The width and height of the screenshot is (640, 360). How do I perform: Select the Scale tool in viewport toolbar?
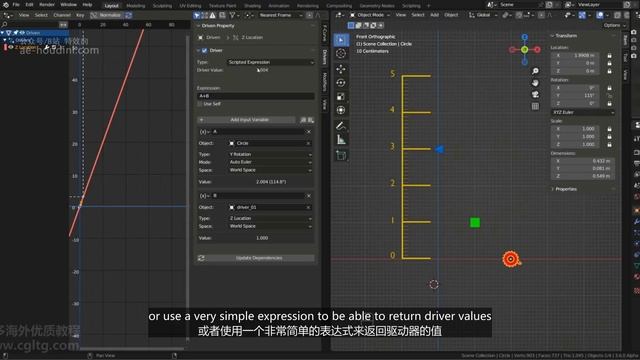[x=341, y=96]
